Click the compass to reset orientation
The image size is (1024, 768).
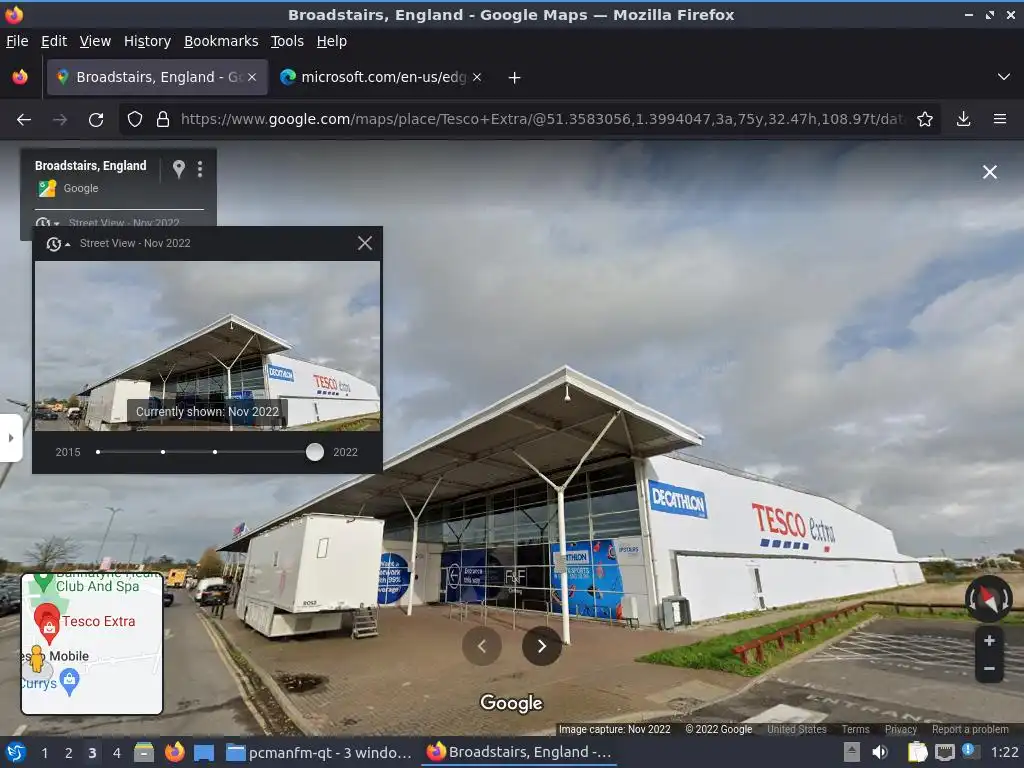pos(989,598)
